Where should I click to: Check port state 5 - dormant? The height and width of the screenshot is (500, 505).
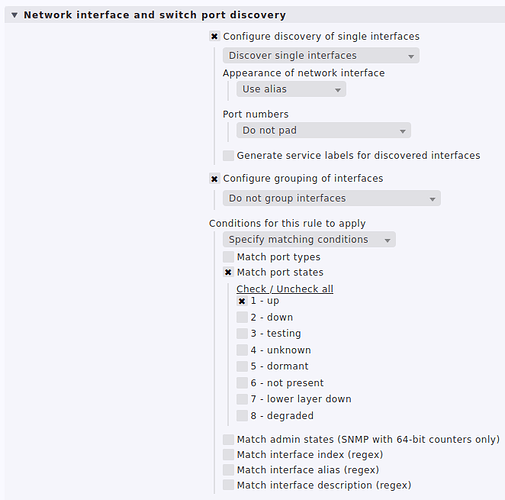(242, 366)
